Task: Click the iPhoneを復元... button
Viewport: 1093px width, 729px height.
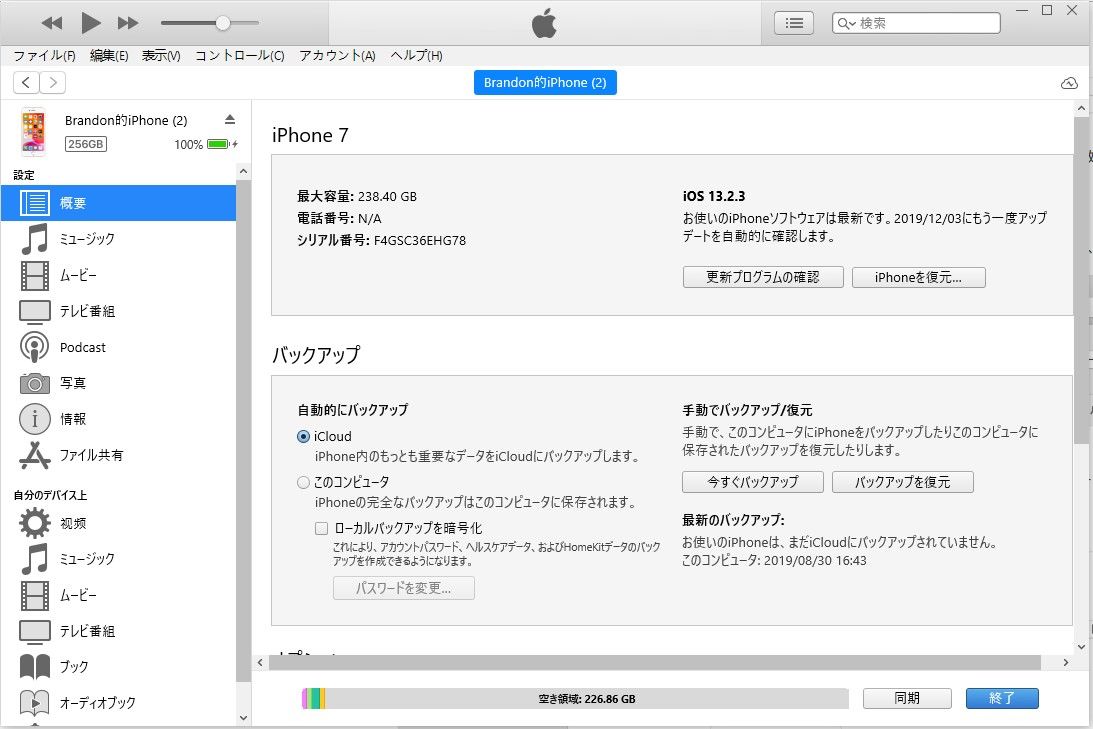Action: tap(919, 277)
